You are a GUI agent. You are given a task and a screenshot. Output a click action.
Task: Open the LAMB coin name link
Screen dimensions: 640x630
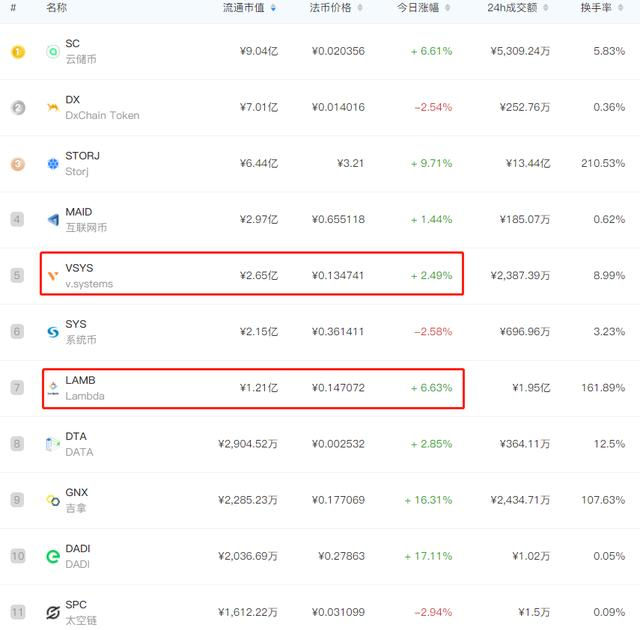coord(80,380)
